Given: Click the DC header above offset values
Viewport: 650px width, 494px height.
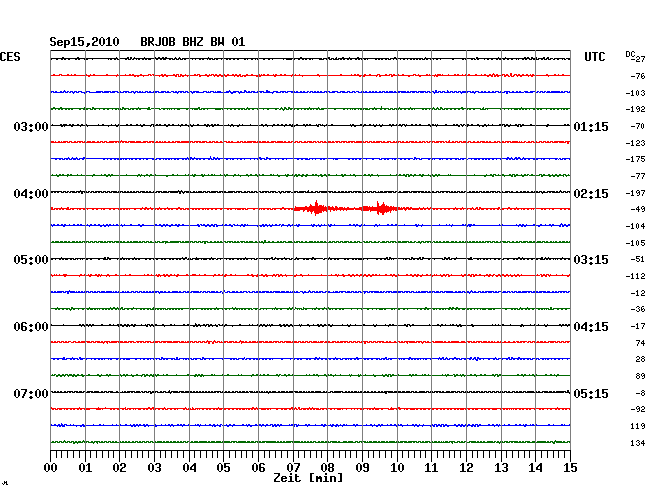Looking at the screenshot, I should coord(630,54).
